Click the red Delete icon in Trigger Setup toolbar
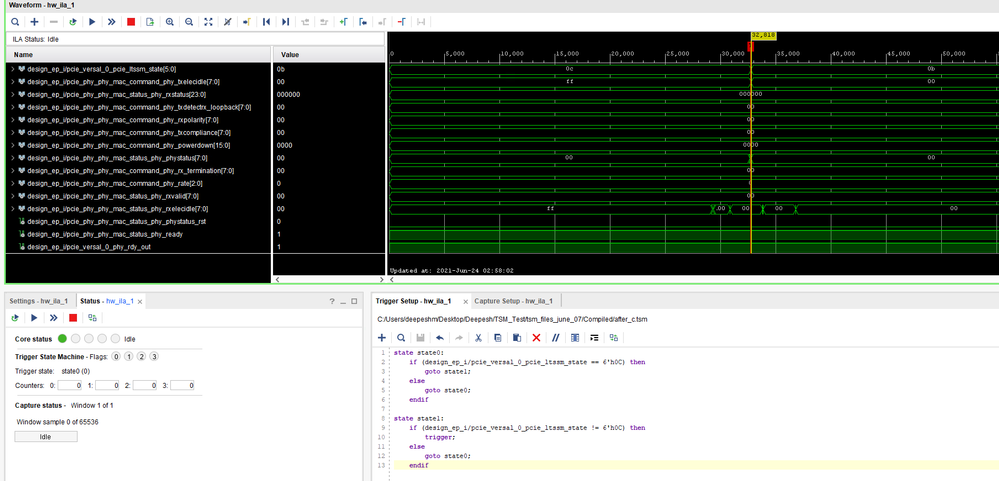Image resolution: width=999 pixels, height=481 pixels. (536, 338)
